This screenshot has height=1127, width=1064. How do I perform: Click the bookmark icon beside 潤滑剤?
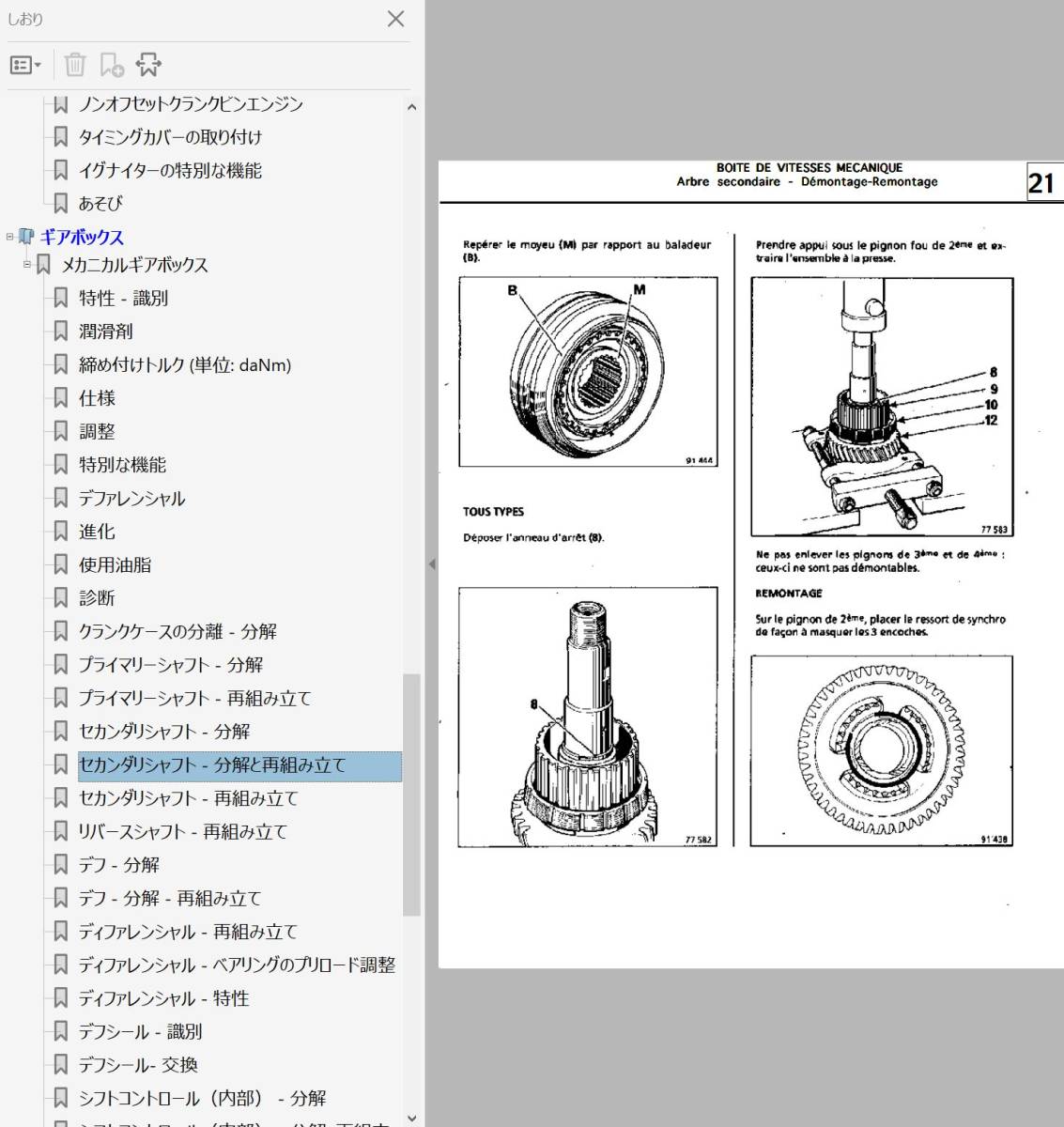[x=61, y=332]
